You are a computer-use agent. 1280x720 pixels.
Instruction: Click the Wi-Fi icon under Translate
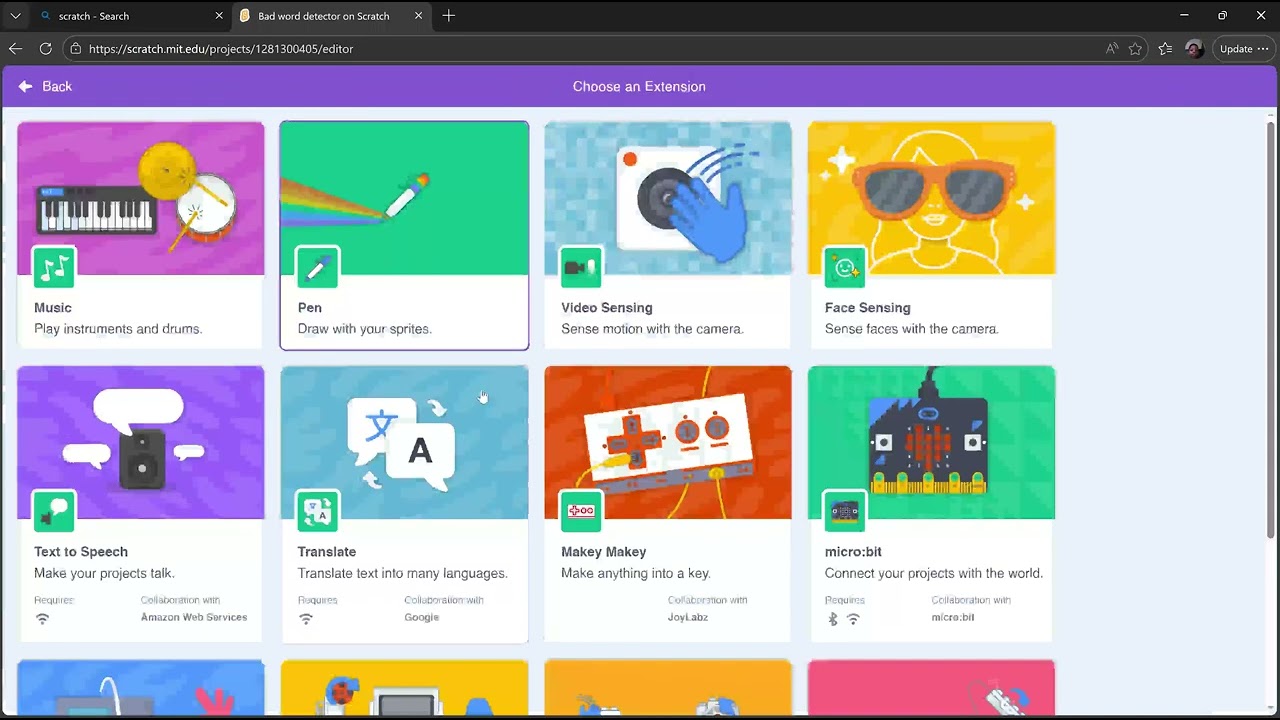tap(306, 619)
